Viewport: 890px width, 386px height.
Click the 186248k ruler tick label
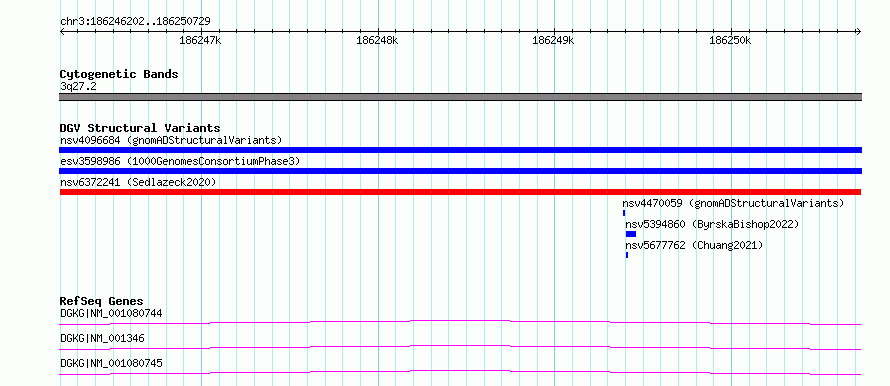[377, 41]
